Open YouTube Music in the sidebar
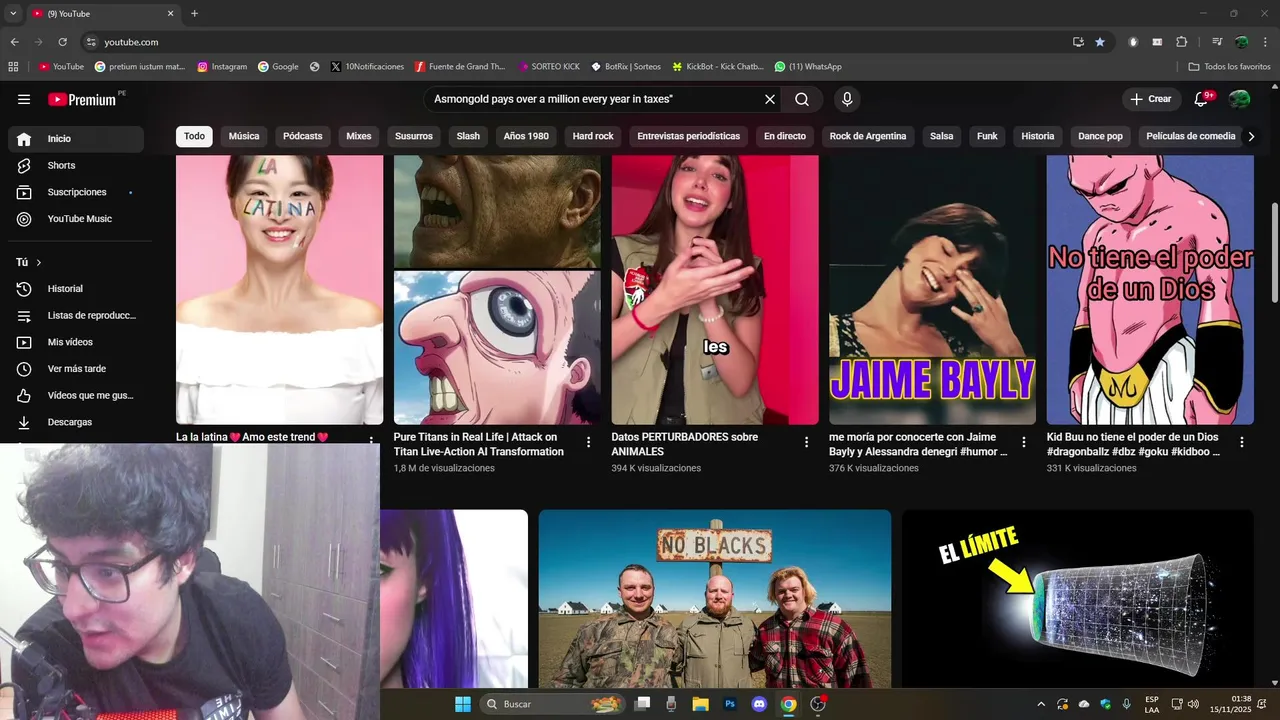 (x=76, y=219)
